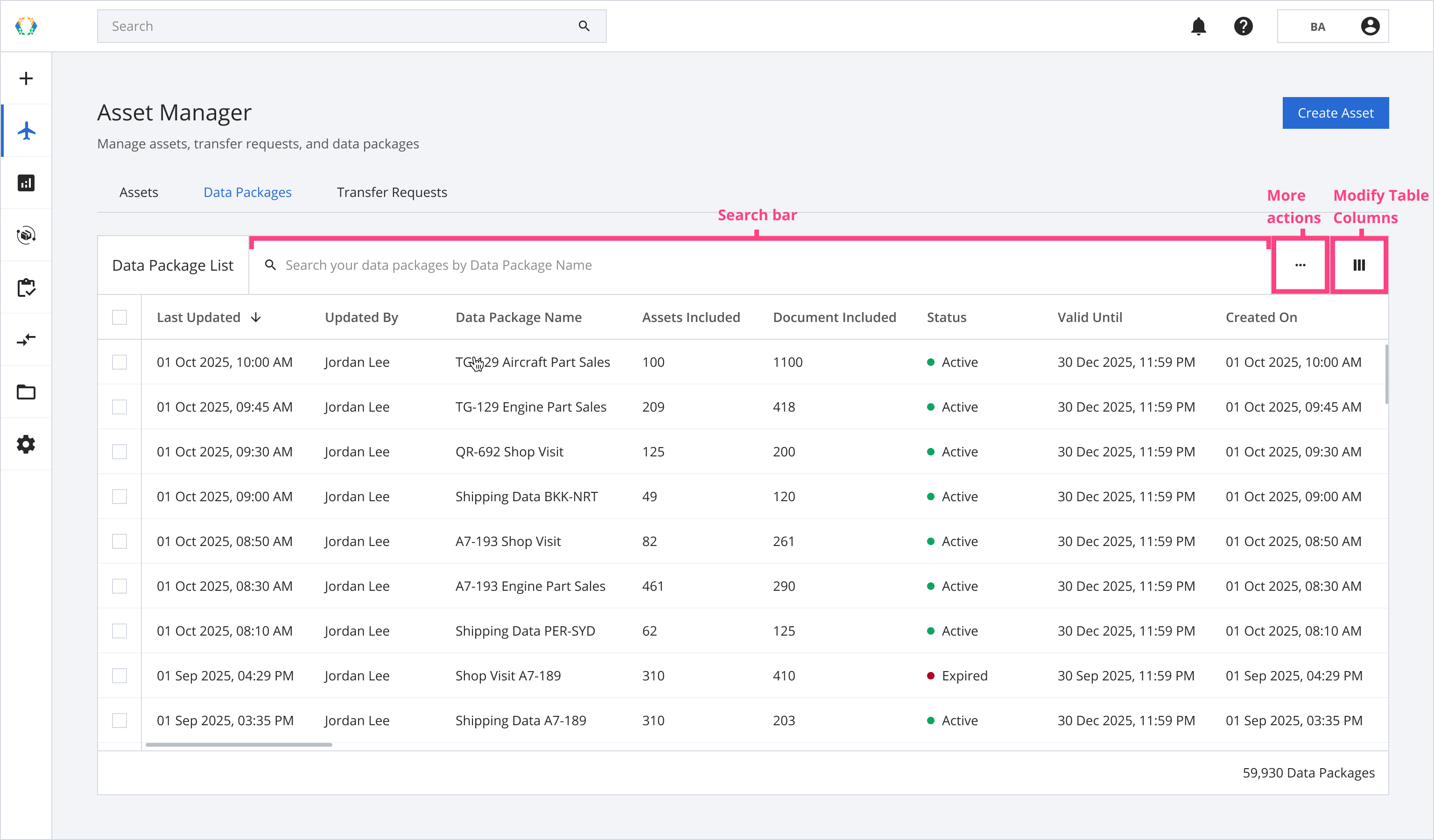
Task: Open the settings gear in the sidebar
Action: click(x=26, y=444)
